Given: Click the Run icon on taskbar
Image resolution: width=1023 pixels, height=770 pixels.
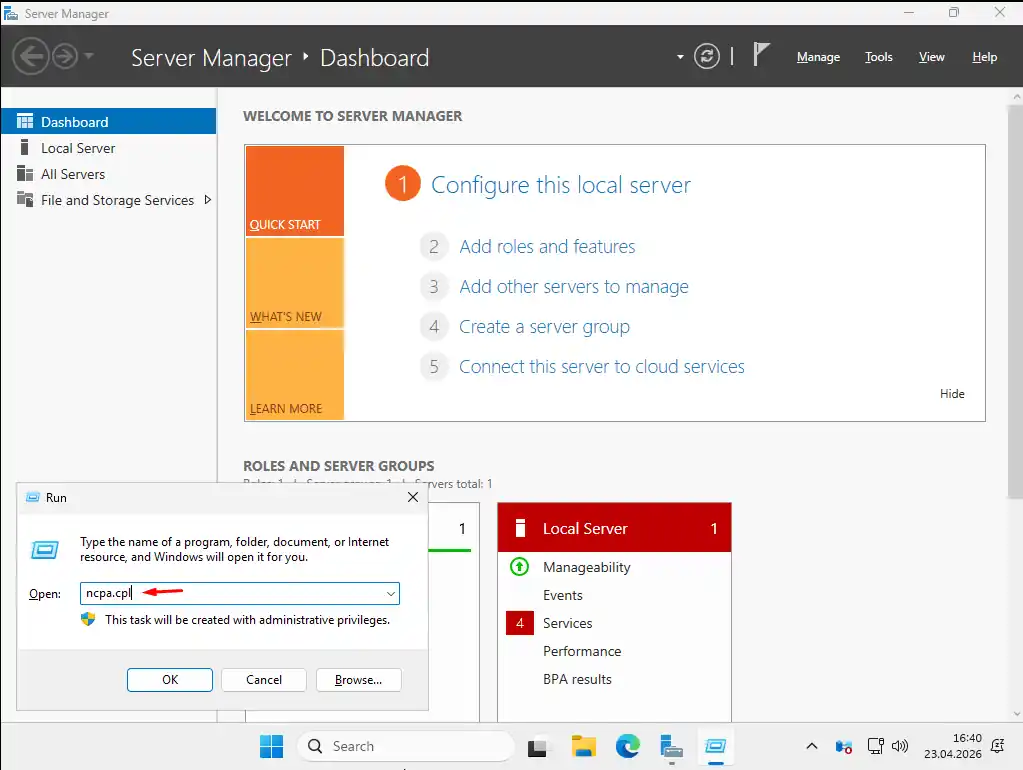Looking at the screenshot, I should [x=716, y=747].
